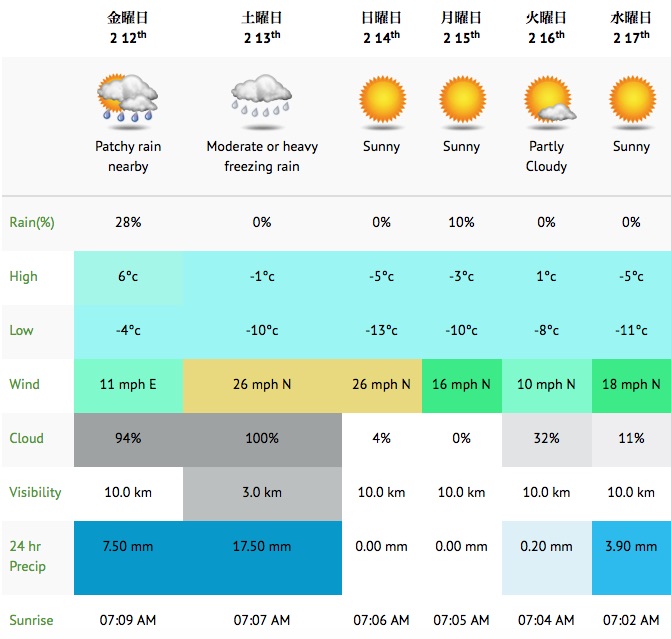
Task: Select the 土曜日 2 13th day header
Action: click(x=262, y=28)
